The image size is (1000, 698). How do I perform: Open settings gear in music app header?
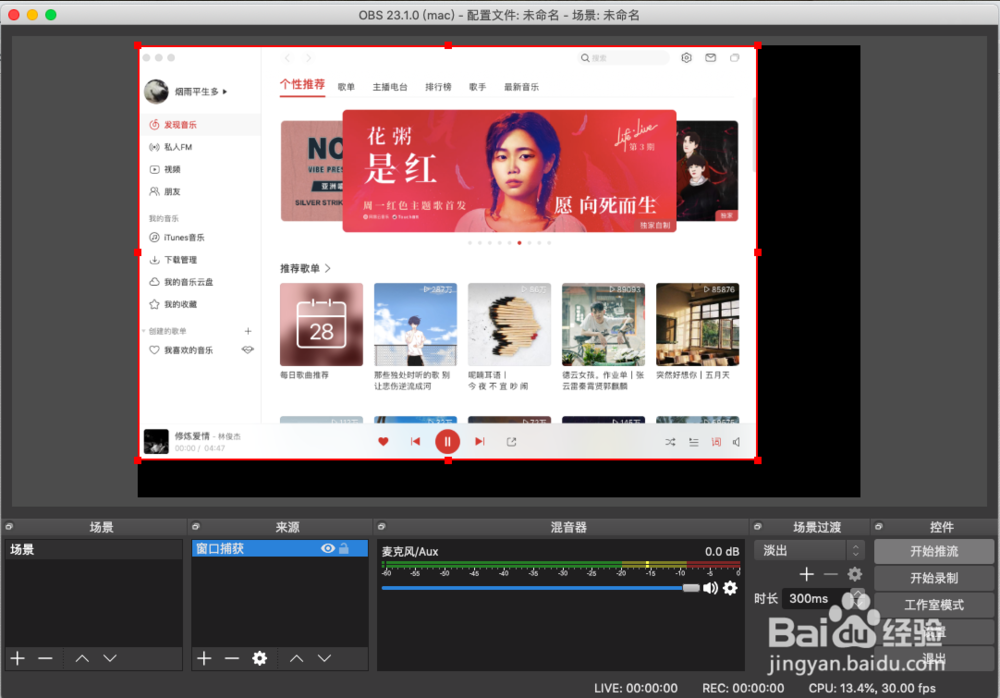pos(686,57)
